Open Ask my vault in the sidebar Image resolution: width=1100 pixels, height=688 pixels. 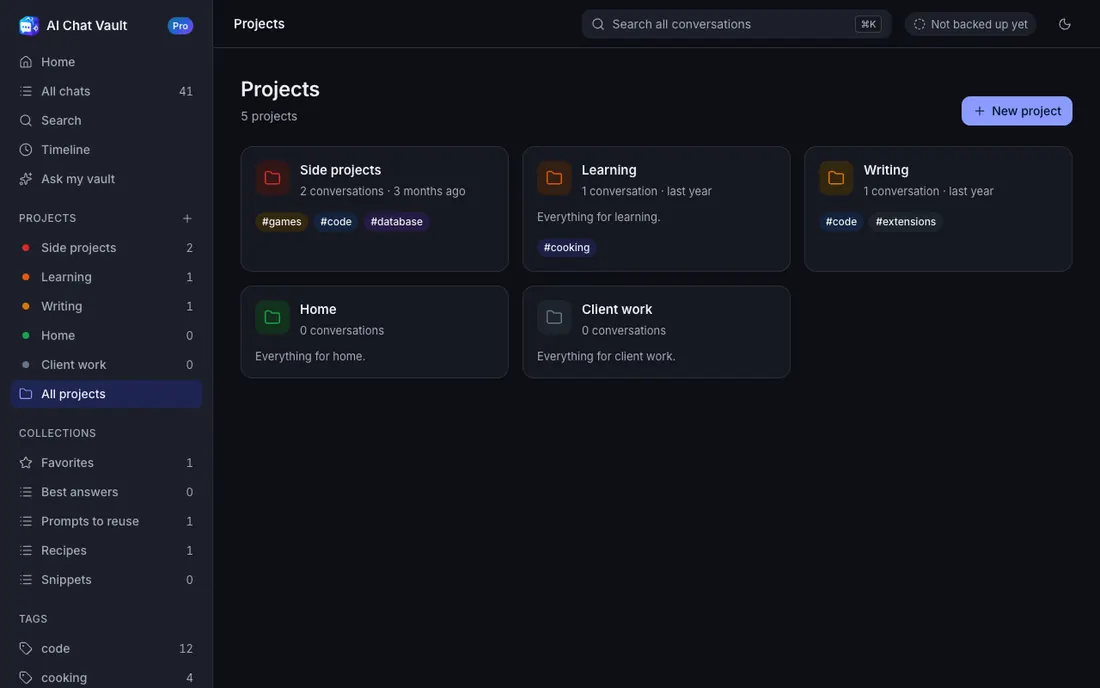click(106, 179)
